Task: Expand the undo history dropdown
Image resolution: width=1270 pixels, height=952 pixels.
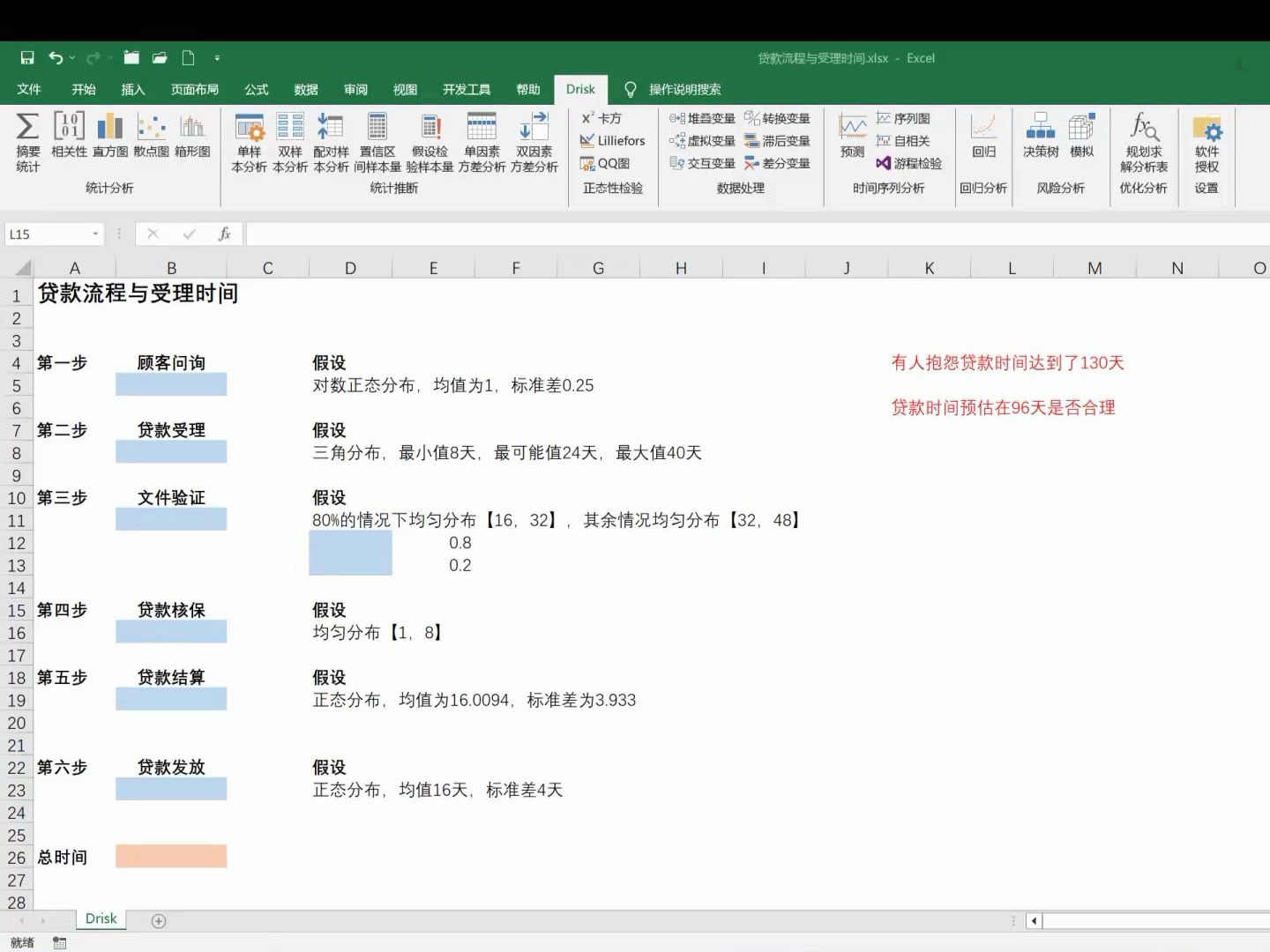Action: (71, 58)
